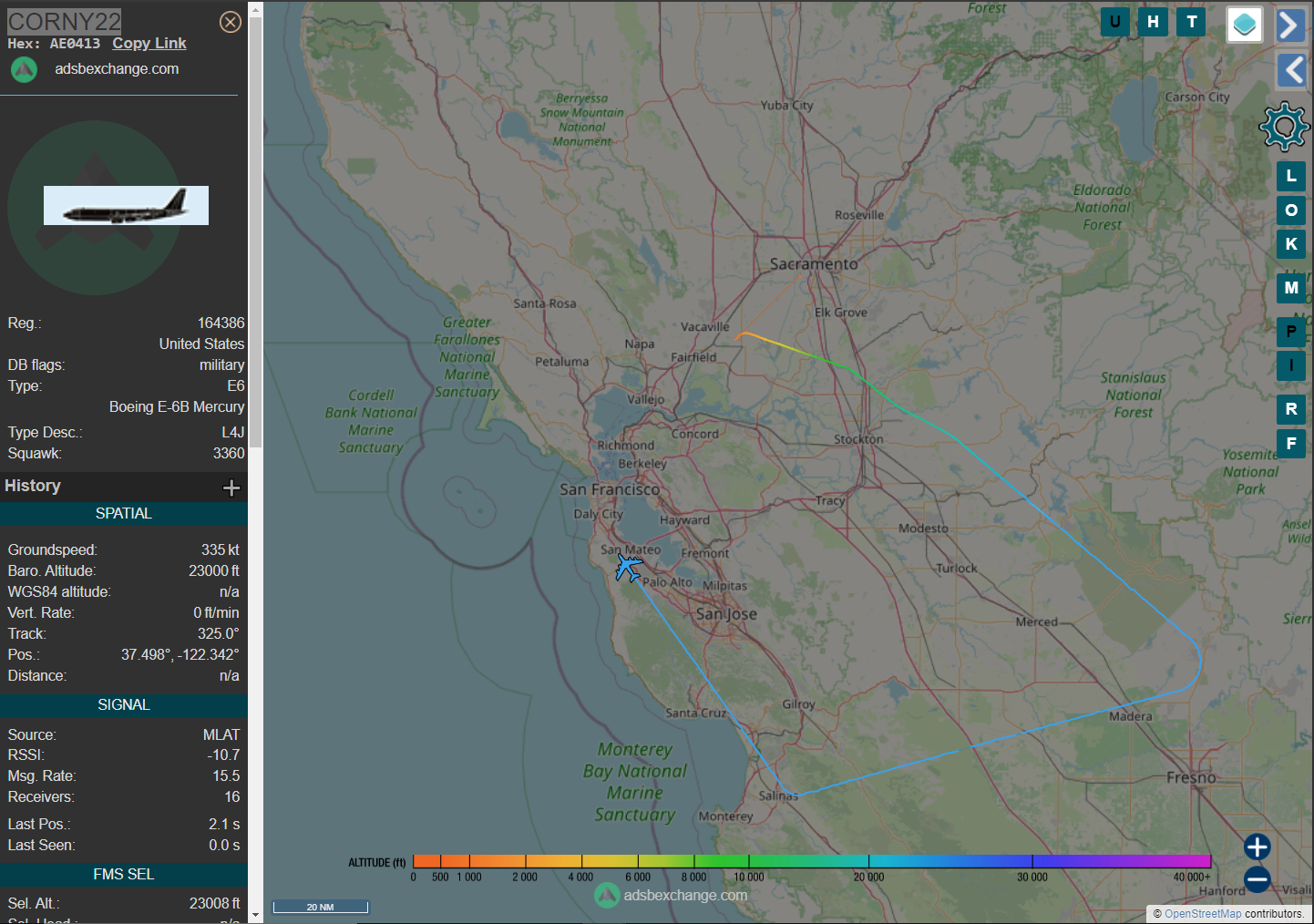Toggle the U map button
The width and height of the screenshot is (1314, 924).
coord(1114,22)
